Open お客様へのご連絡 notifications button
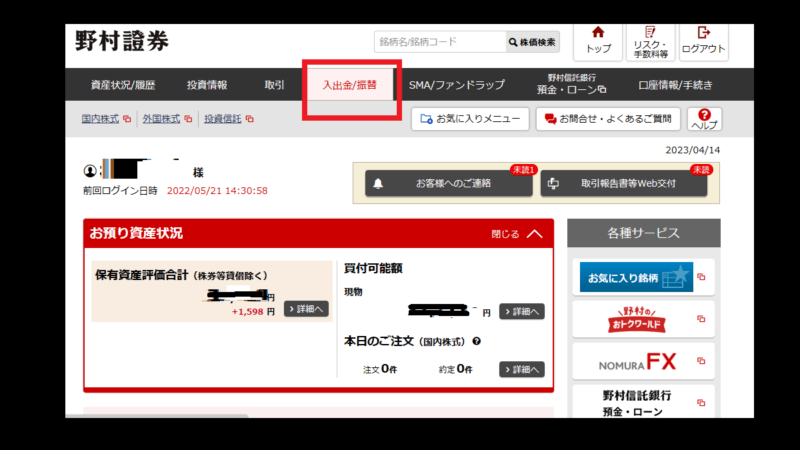The image size is (800, 450). 448,183
